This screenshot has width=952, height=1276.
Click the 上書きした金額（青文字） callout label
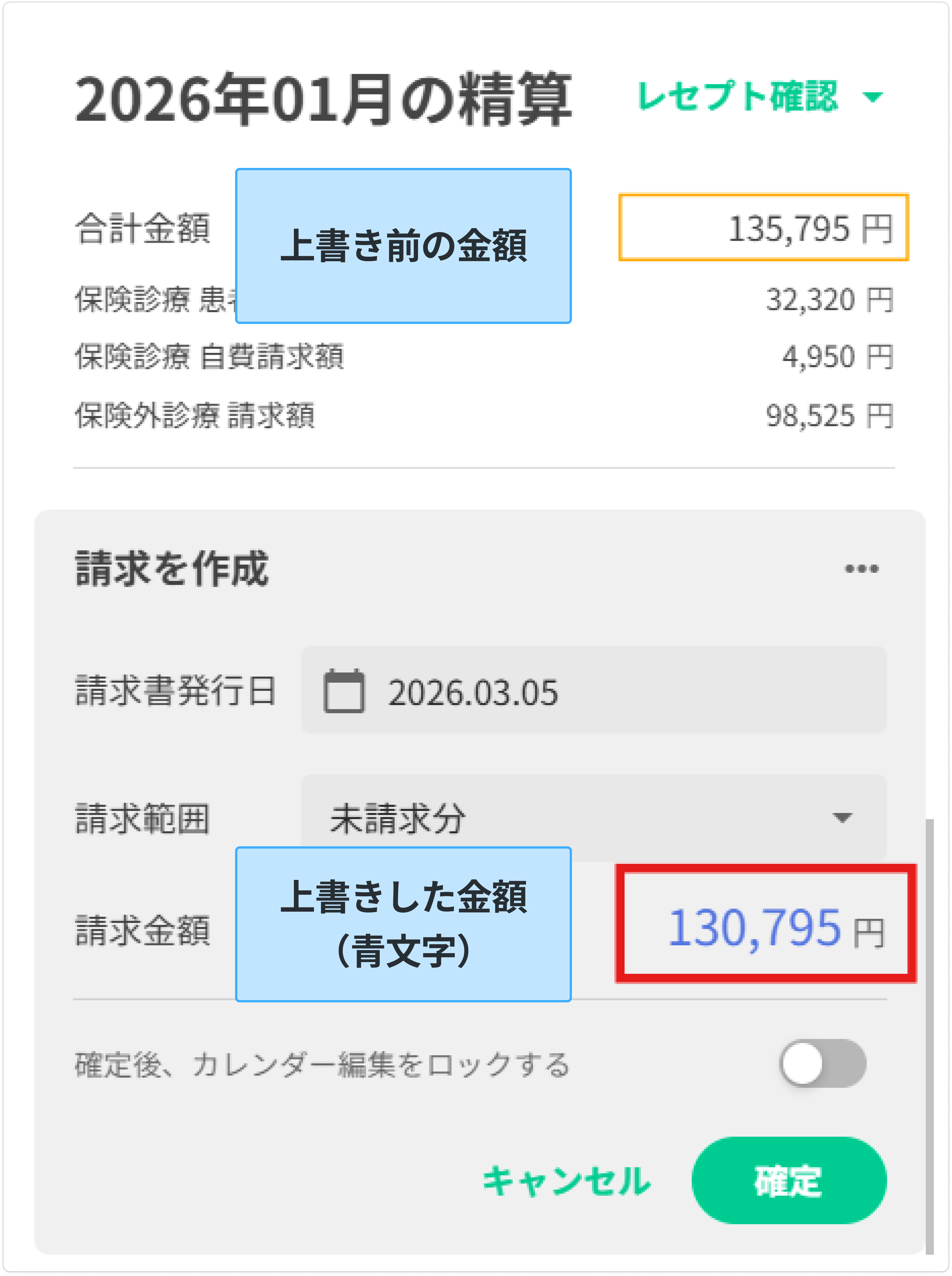point(404,924)
